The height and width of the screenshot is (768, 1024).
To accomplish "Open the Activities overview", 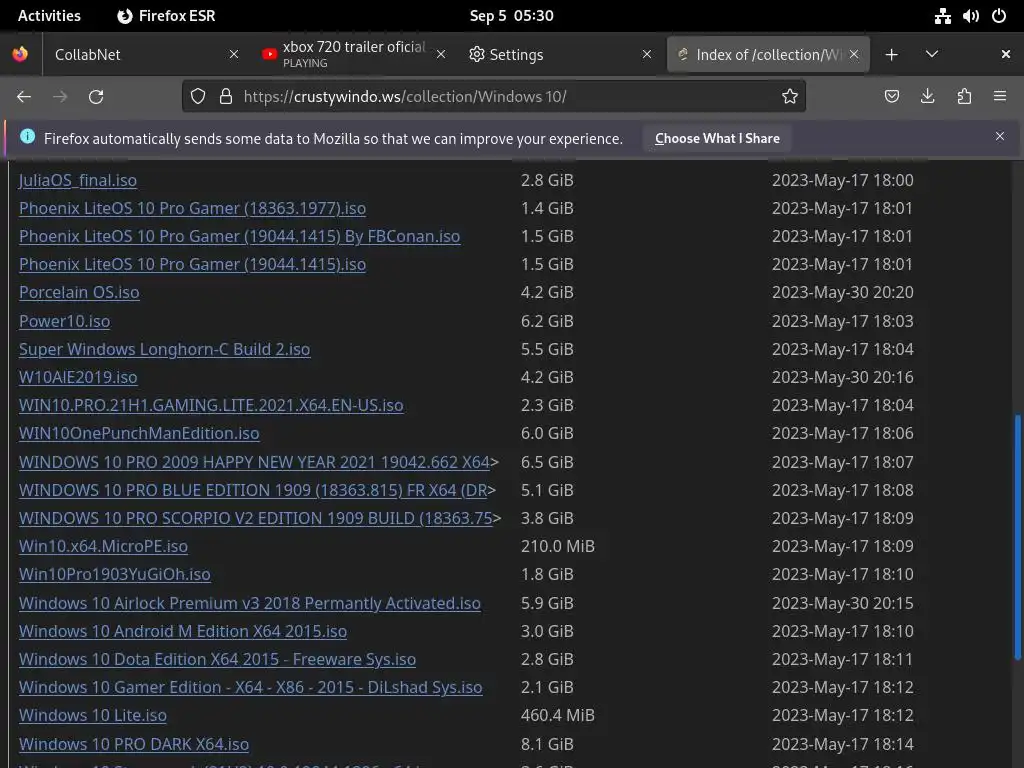I will (49, 16).
